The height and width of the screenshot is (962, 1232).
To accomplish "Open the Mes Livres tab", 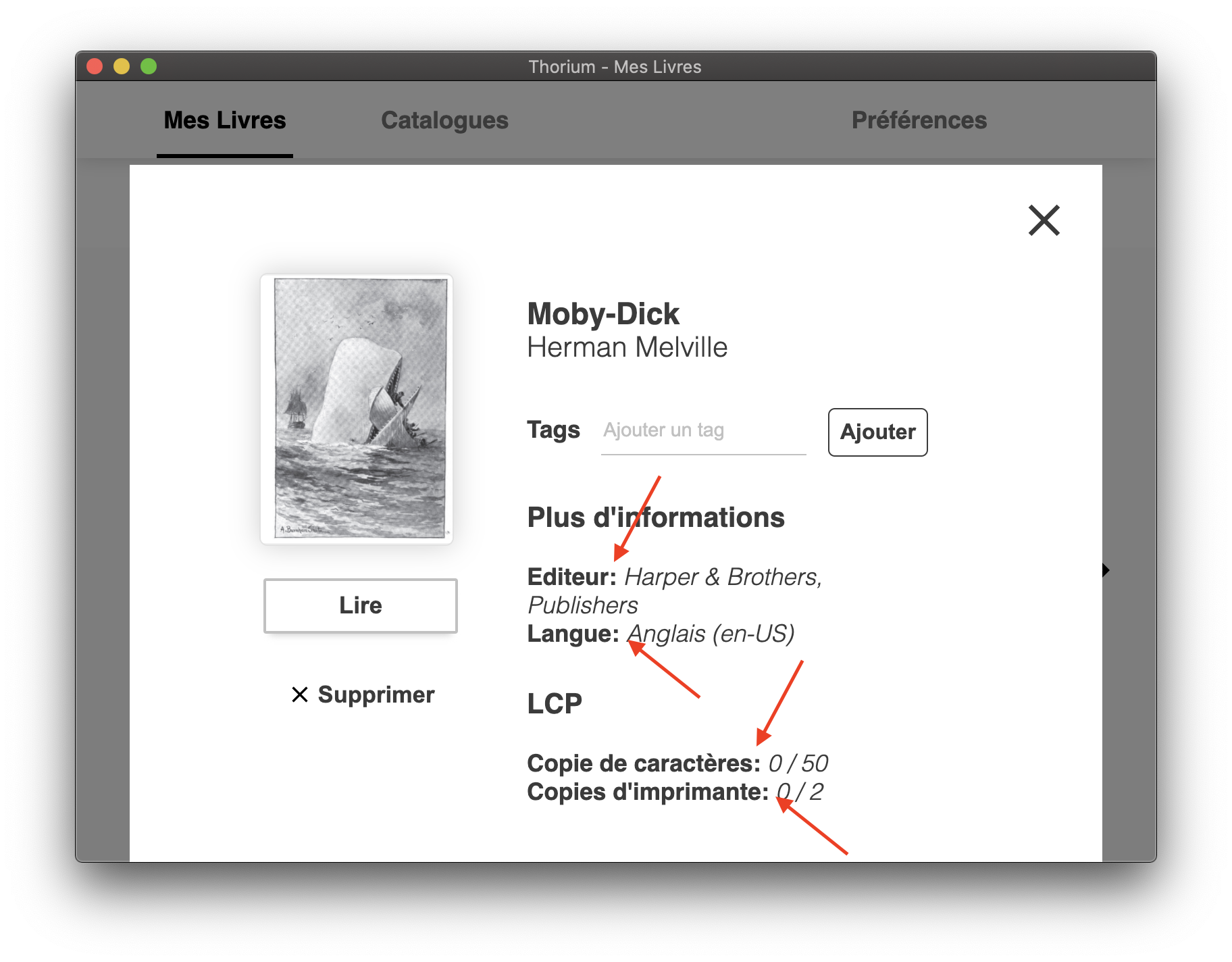I will coord(225,120).
